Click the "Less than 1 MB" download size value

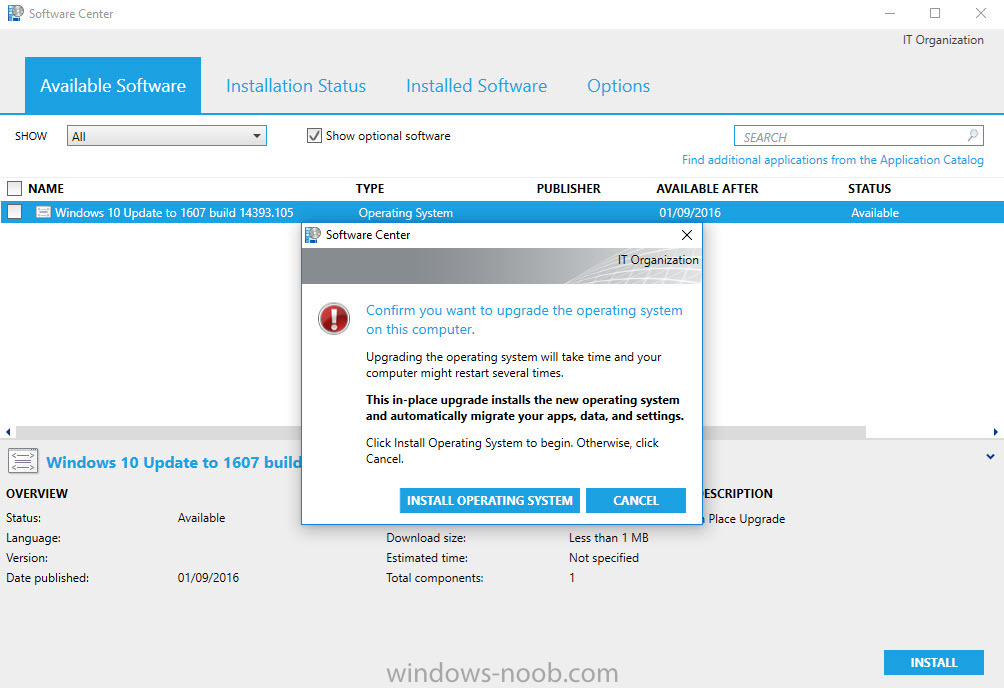pyautogui.click(x=608, y=538)
